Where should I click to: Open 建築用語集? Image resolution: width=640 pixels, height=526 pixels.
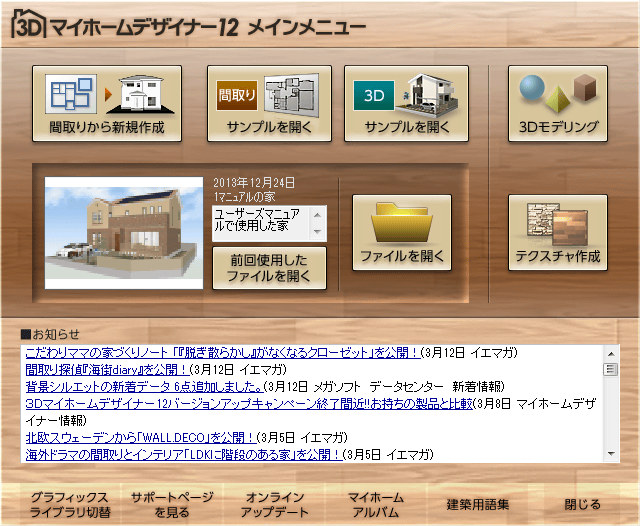click(478, 505)
